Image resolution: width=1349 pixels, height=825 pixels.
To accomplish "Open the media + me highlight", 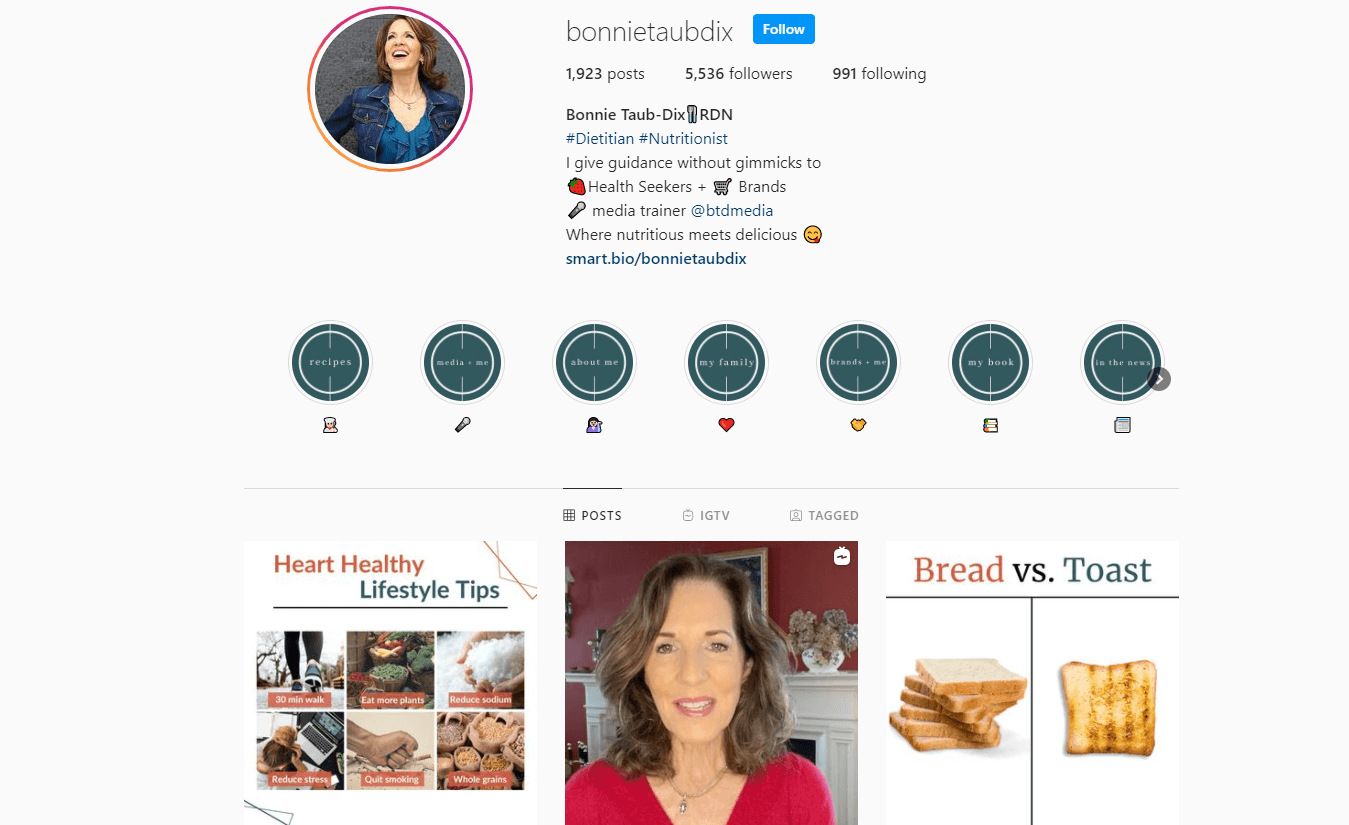I will click(x=462, y=362).
